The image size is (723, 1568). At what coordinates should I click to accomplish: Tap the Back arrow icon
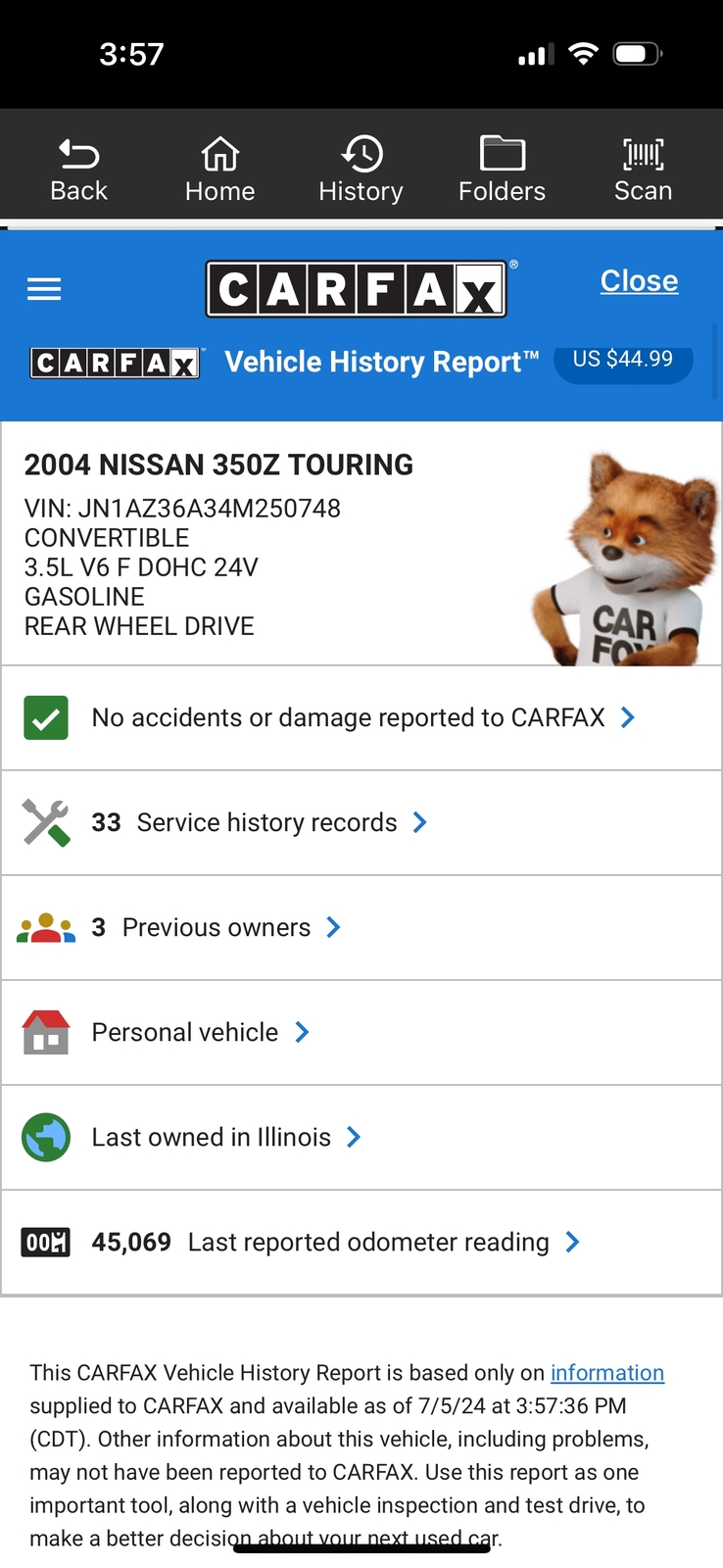(78, 155)
